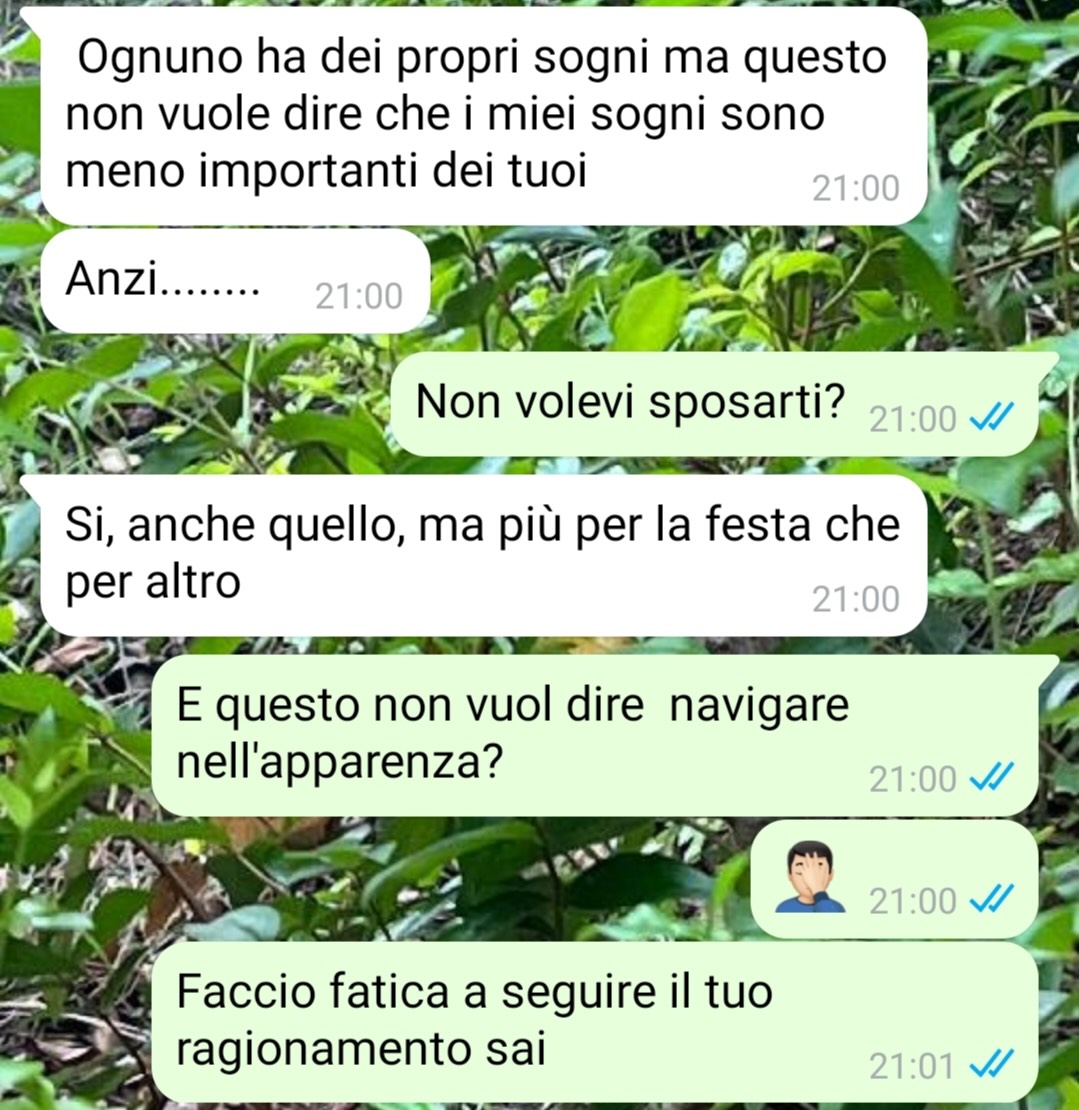The height and width of the screenshot is (1110, 1079).
Task: Tap the 'Non volevi sposarti?' message
Action: pos(715,404)
